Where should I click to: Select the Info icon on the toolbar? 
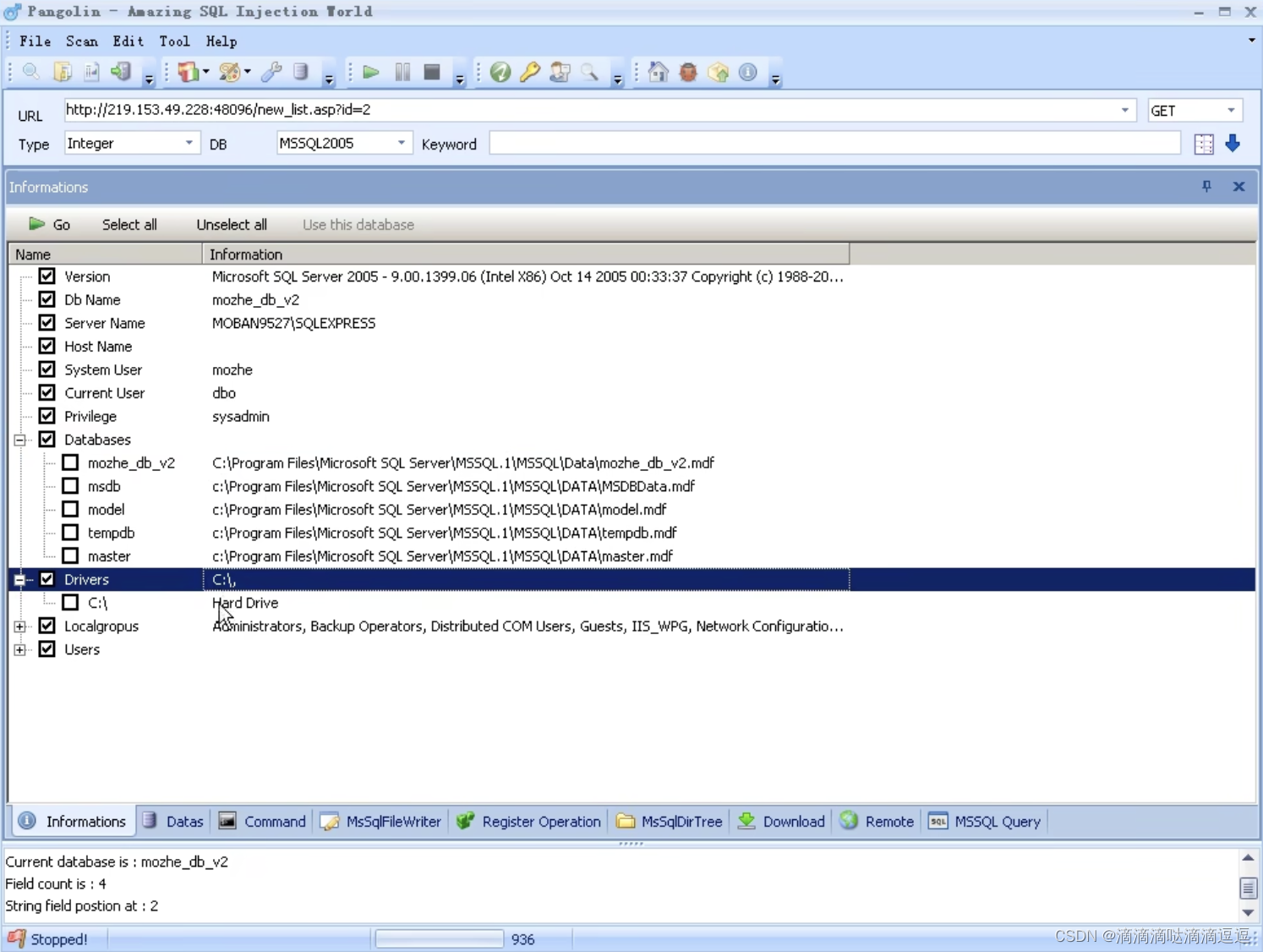(x=747, y=73)
